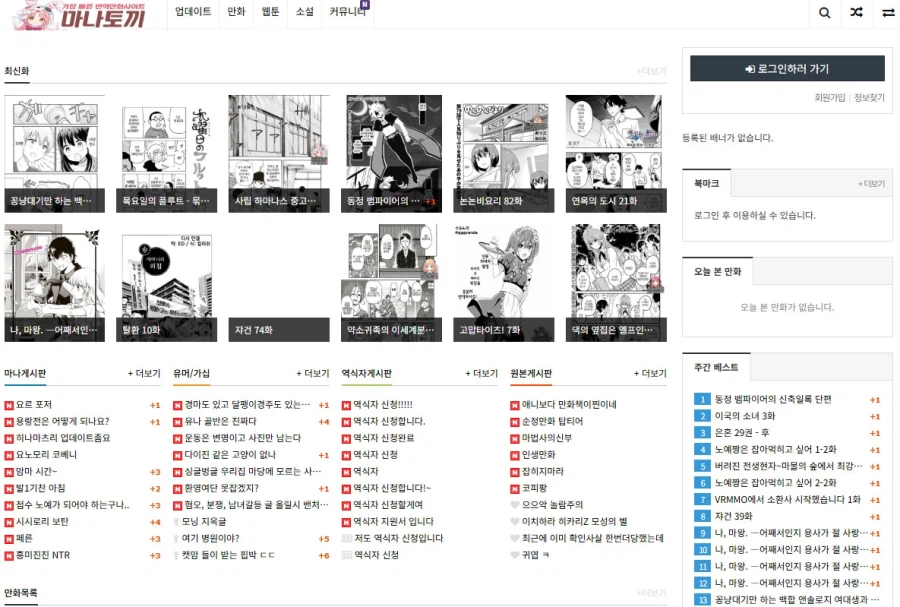
Task: Expand 더보기 in 북마크 panel
Action: point(871,184)
